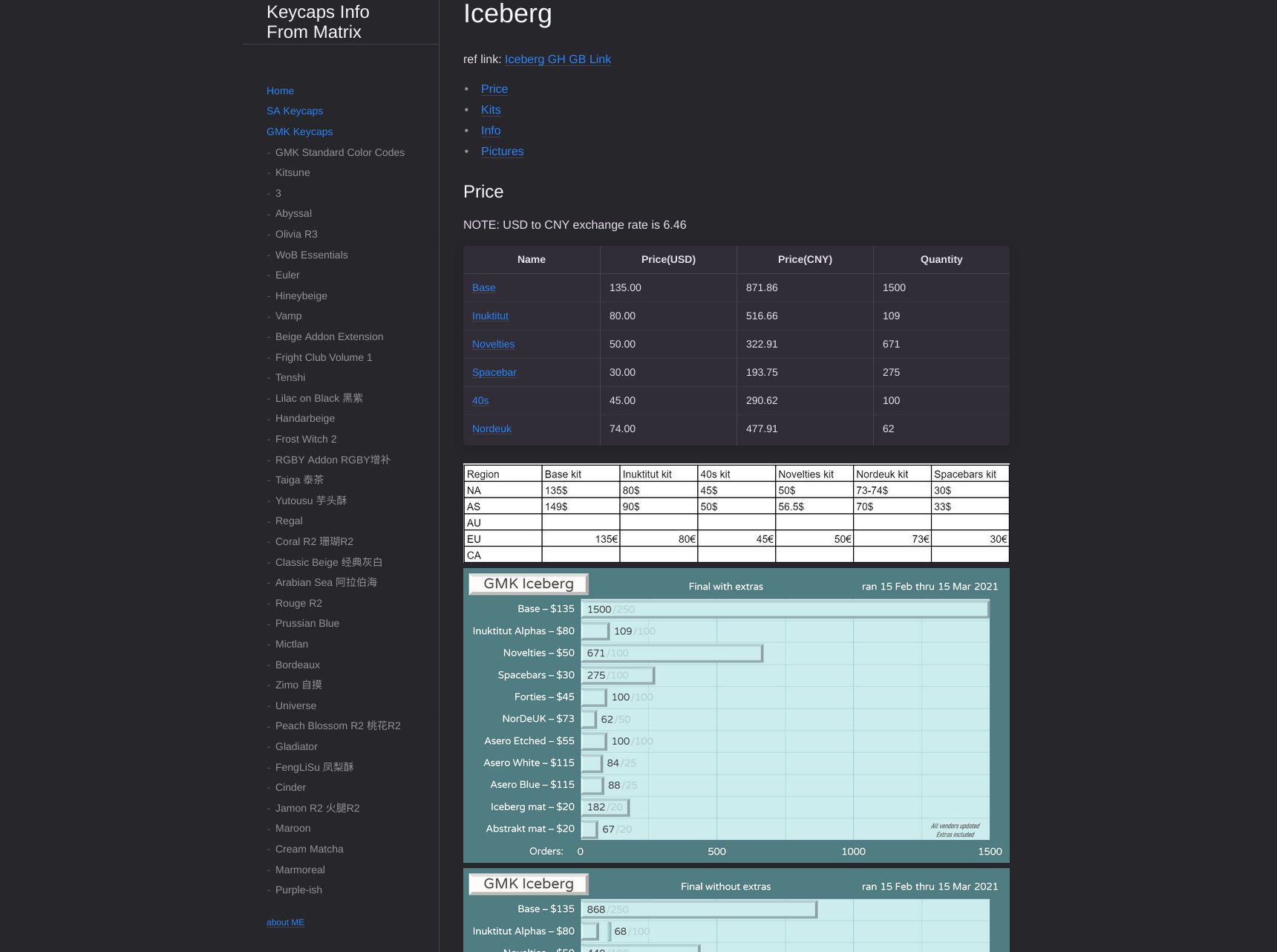
Task: Select GMK Standard Color Codes page
Action: (340, 152)
